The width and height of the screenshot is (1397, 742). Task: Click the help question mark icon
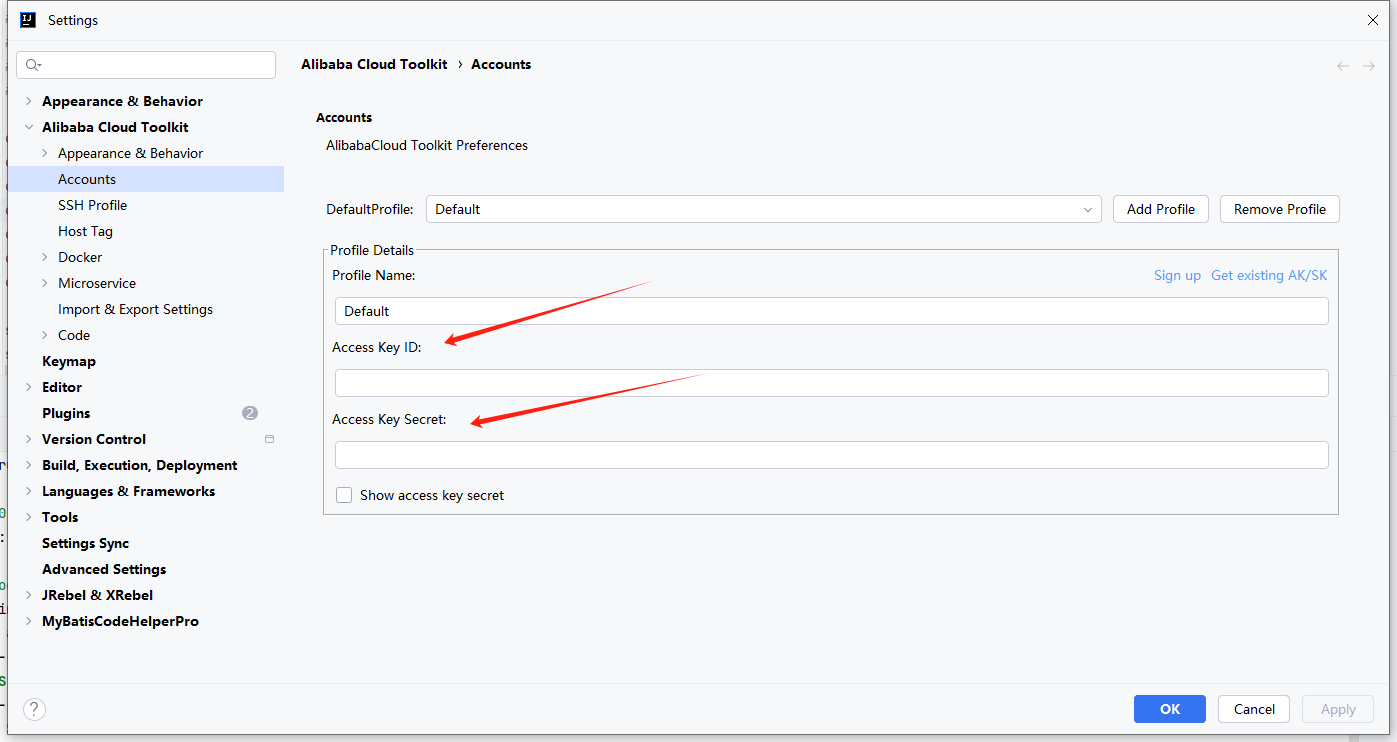pos(34,709)
